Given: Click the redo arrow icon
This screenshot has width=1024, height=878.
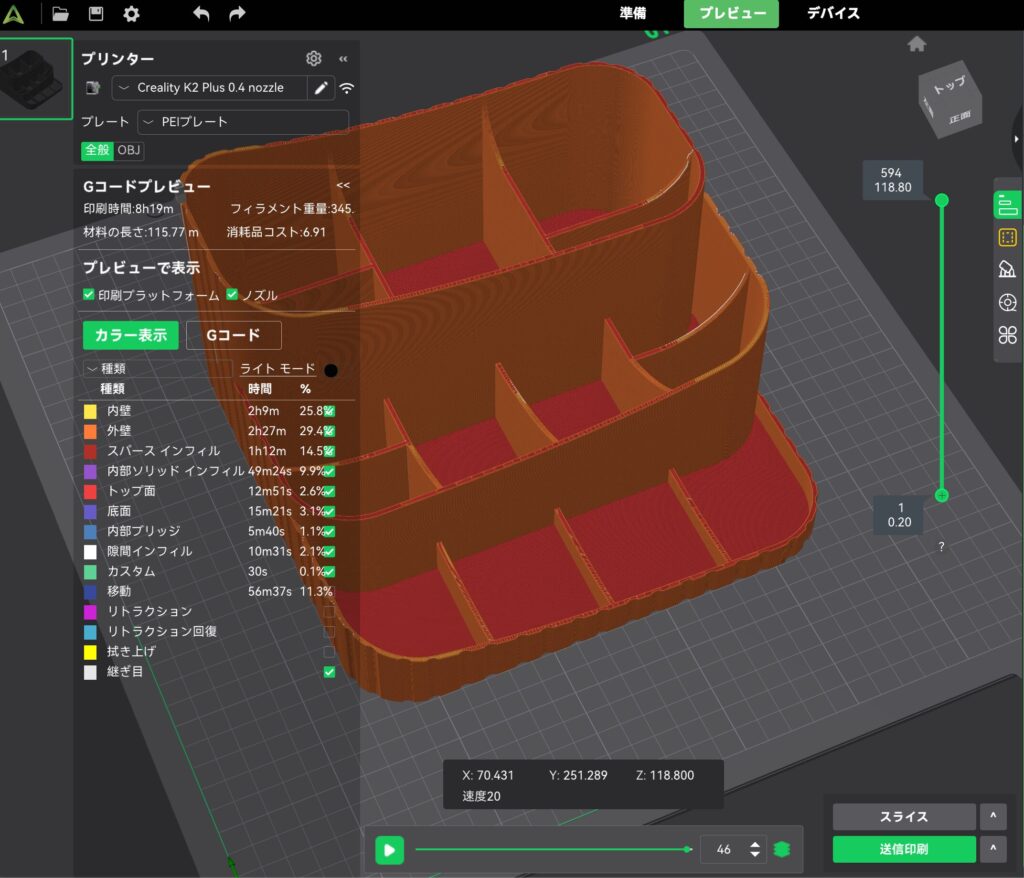Looking at the screenshot, I should (237, 13).
